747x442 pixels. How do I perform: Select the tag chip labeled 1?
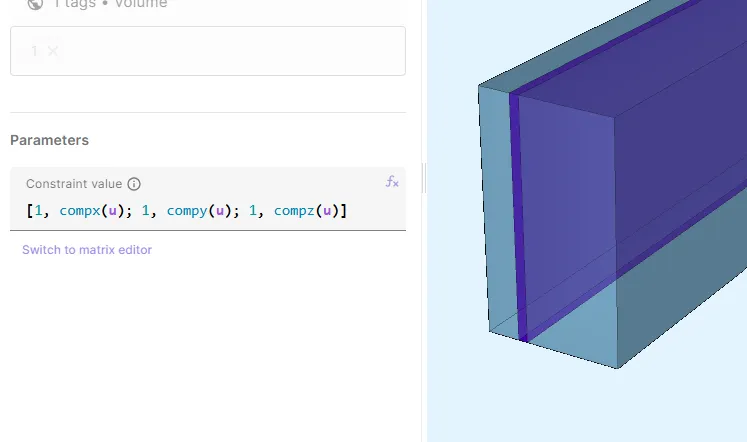click(x=34, y=51)
